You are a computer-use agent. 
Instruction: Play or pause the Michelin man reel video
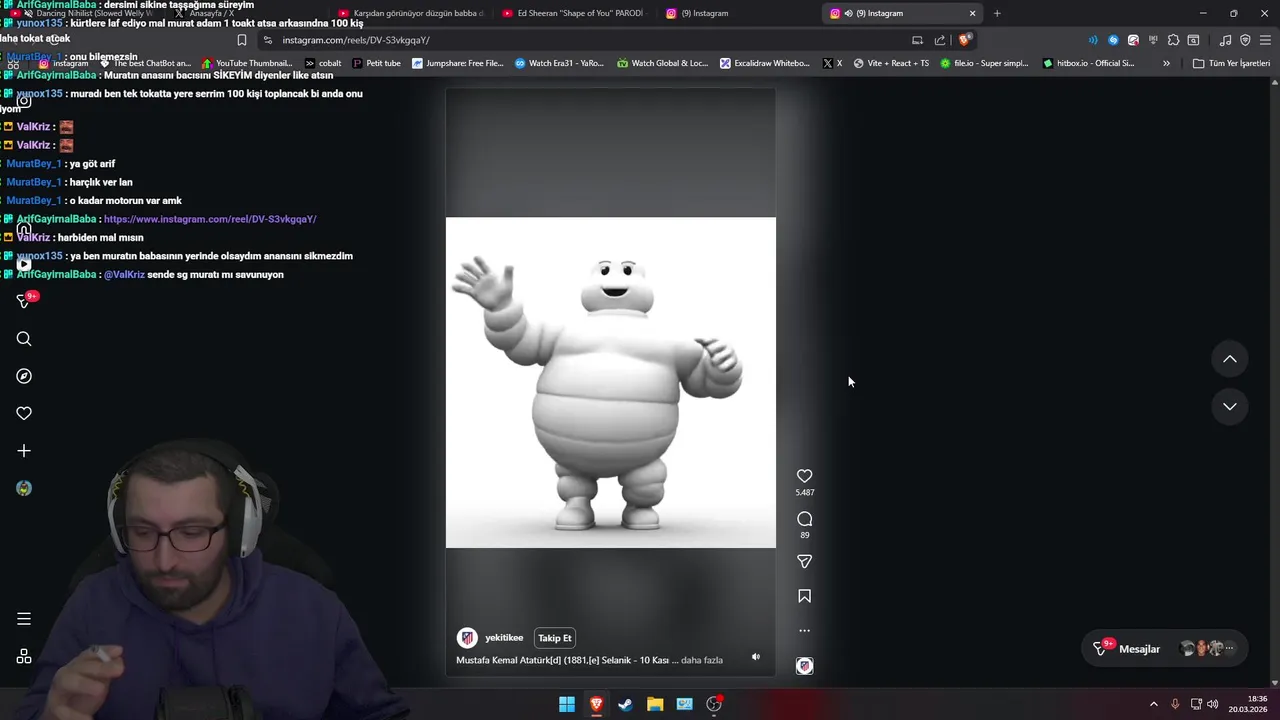click(610, 382)
